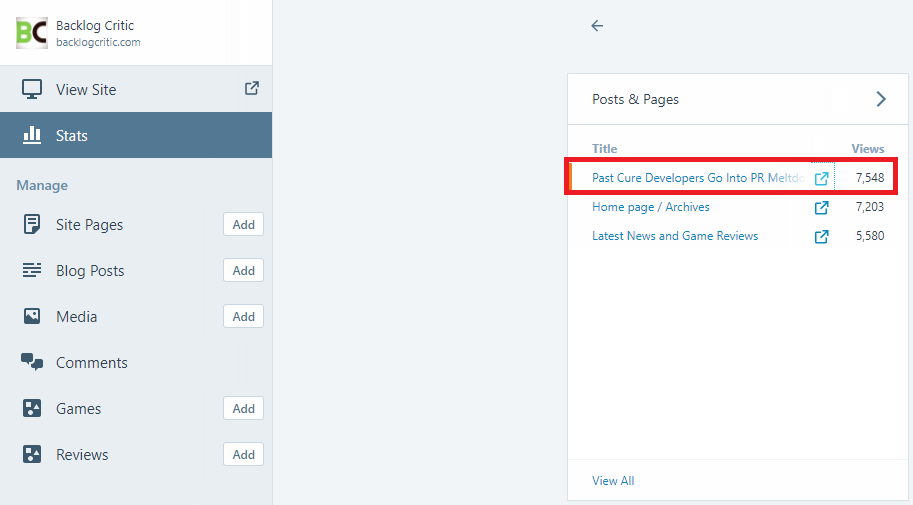913x505 pixels.
Task: Expand Posts & Pages with chevron arrow
Action: tap(881, 99)
